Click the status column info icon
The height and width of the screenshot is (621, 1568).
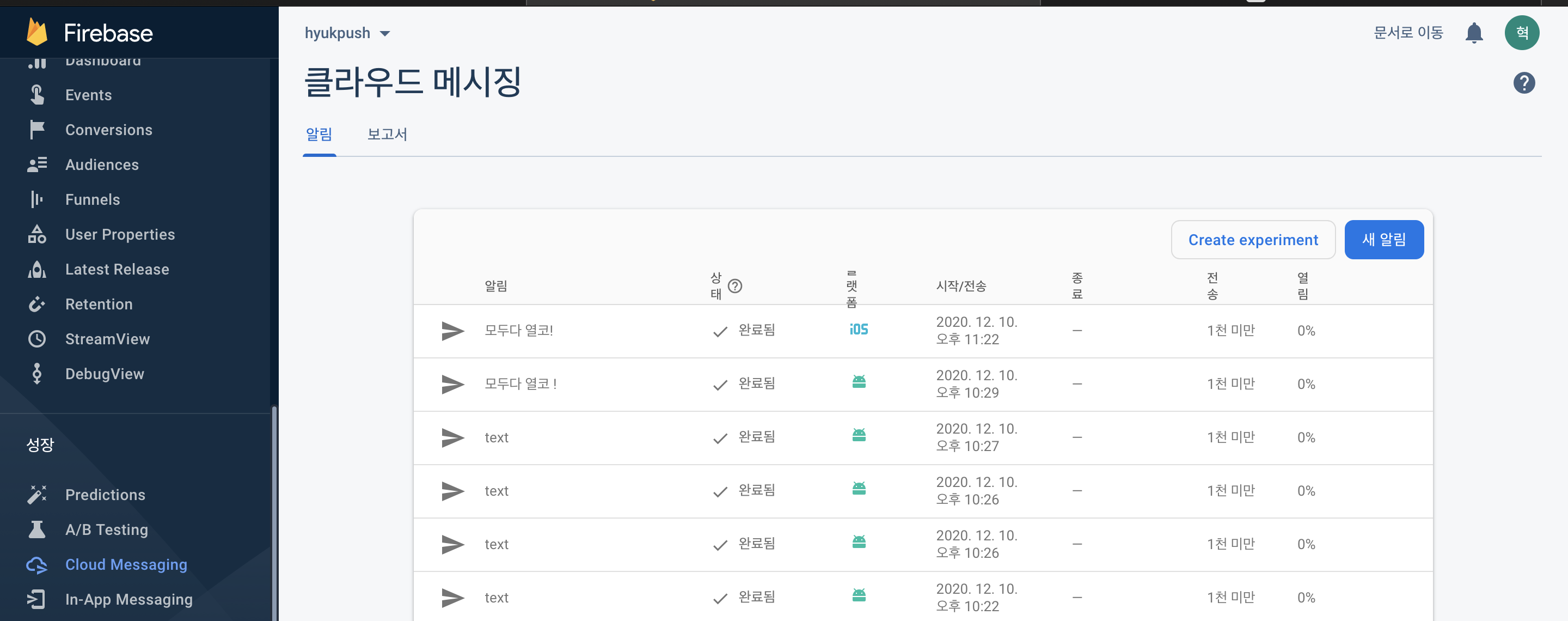coord(734,286)
